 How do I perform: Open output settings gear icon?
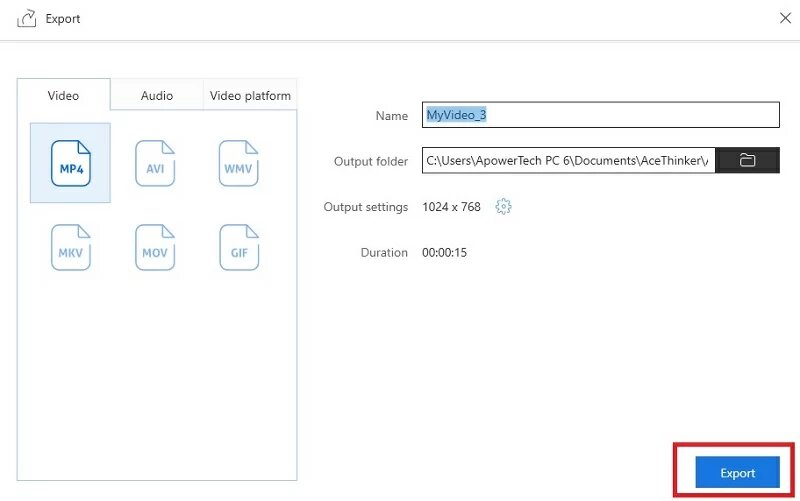coord(503,207)
